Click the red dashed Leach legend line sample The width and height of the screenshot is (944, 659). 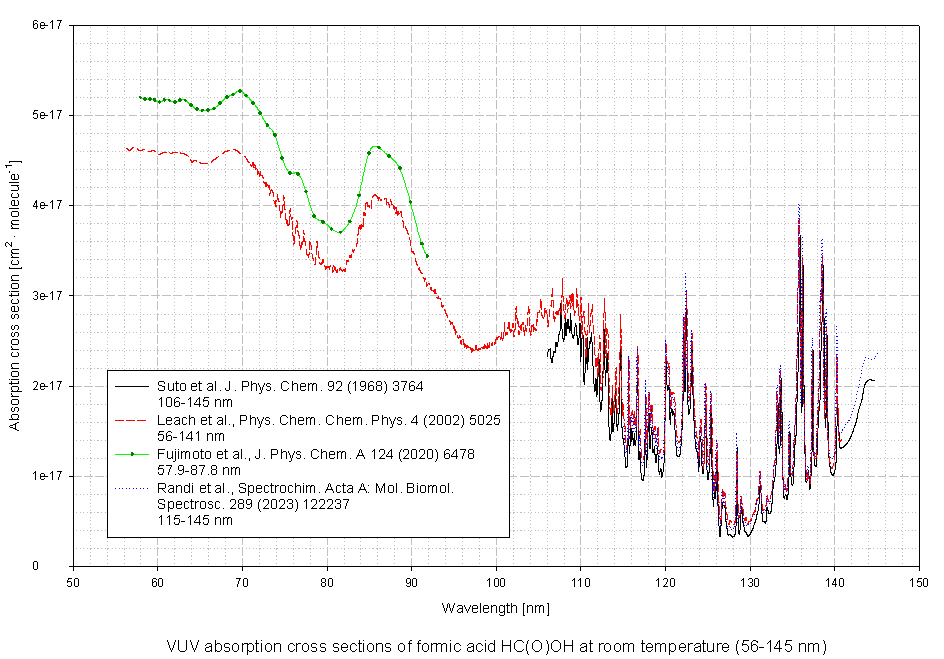click(x=132, y=420)
